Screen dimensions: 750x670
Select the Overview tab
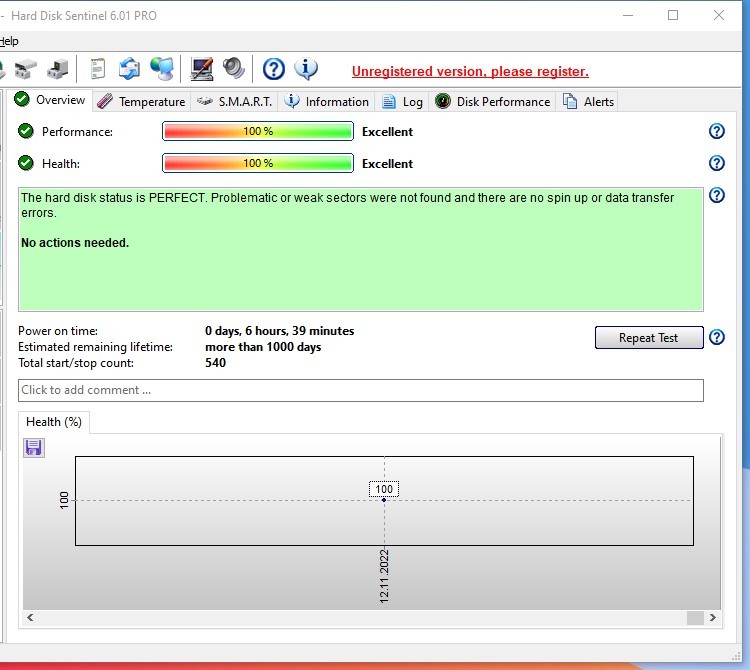(x=50, y=100)
